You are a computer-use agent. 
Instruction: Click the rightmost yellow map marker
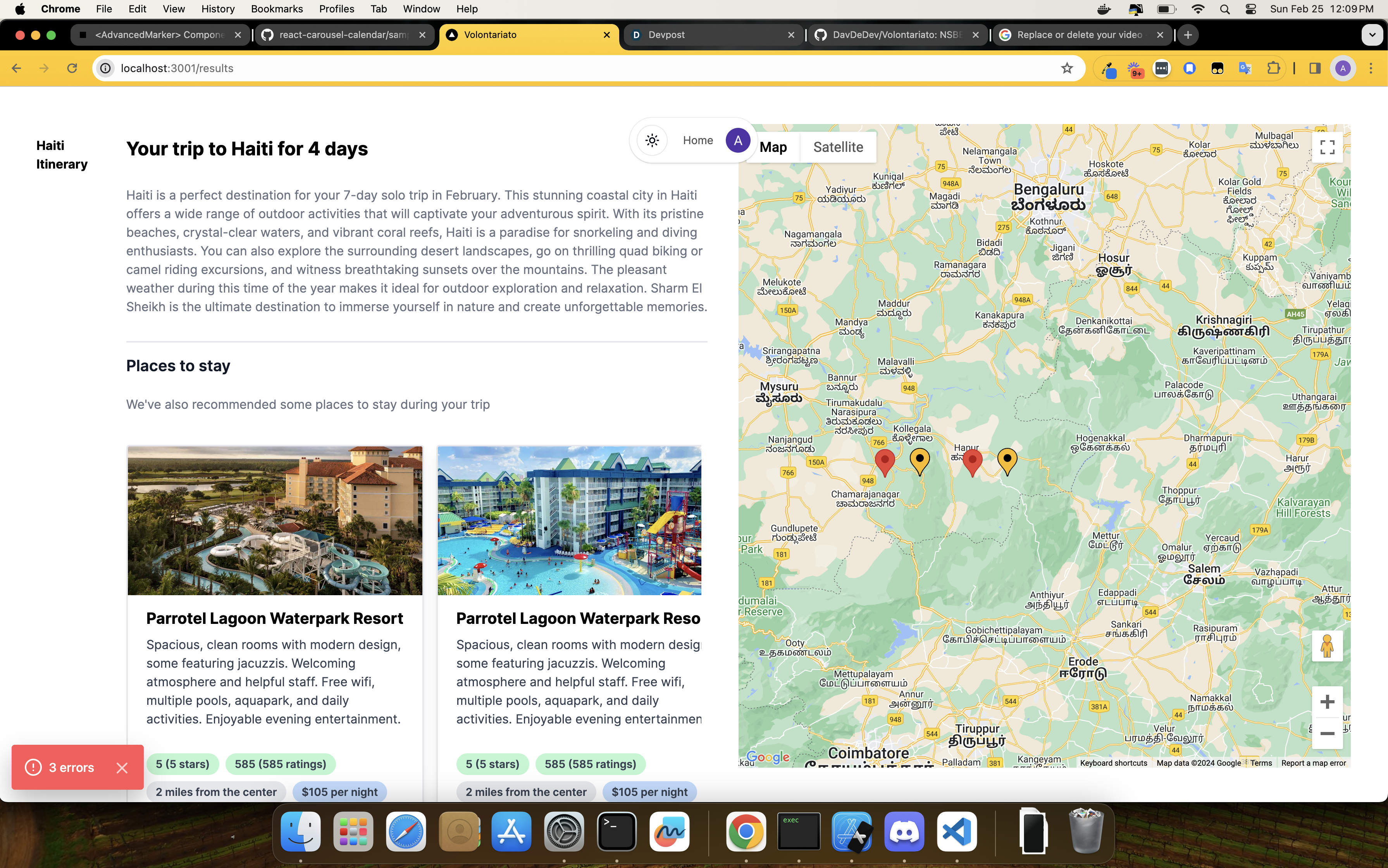pos(1007,459)
